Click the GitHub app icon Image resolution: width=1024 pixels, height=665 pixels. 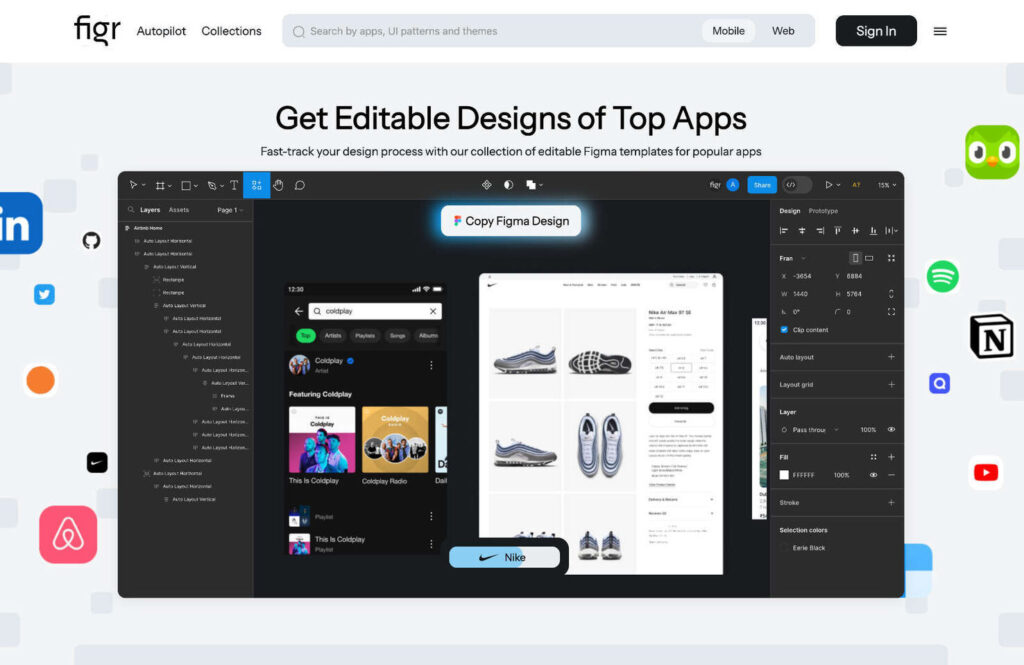point(91,240)
